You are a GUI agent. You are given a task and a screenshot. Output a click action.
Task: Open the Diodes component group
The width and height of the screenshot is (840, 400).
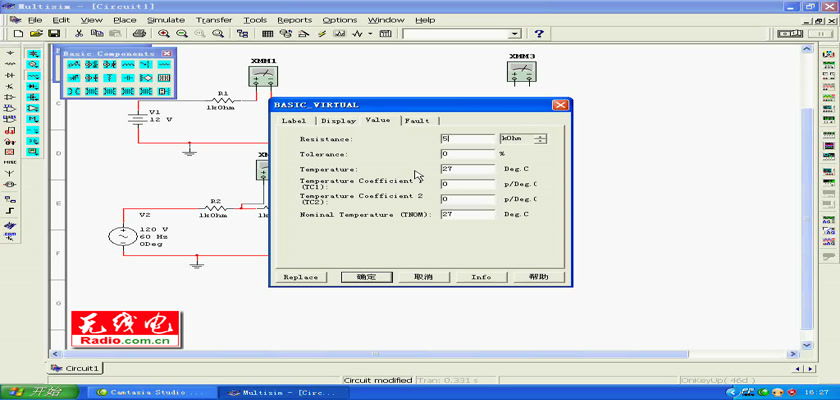pos(10,76)
